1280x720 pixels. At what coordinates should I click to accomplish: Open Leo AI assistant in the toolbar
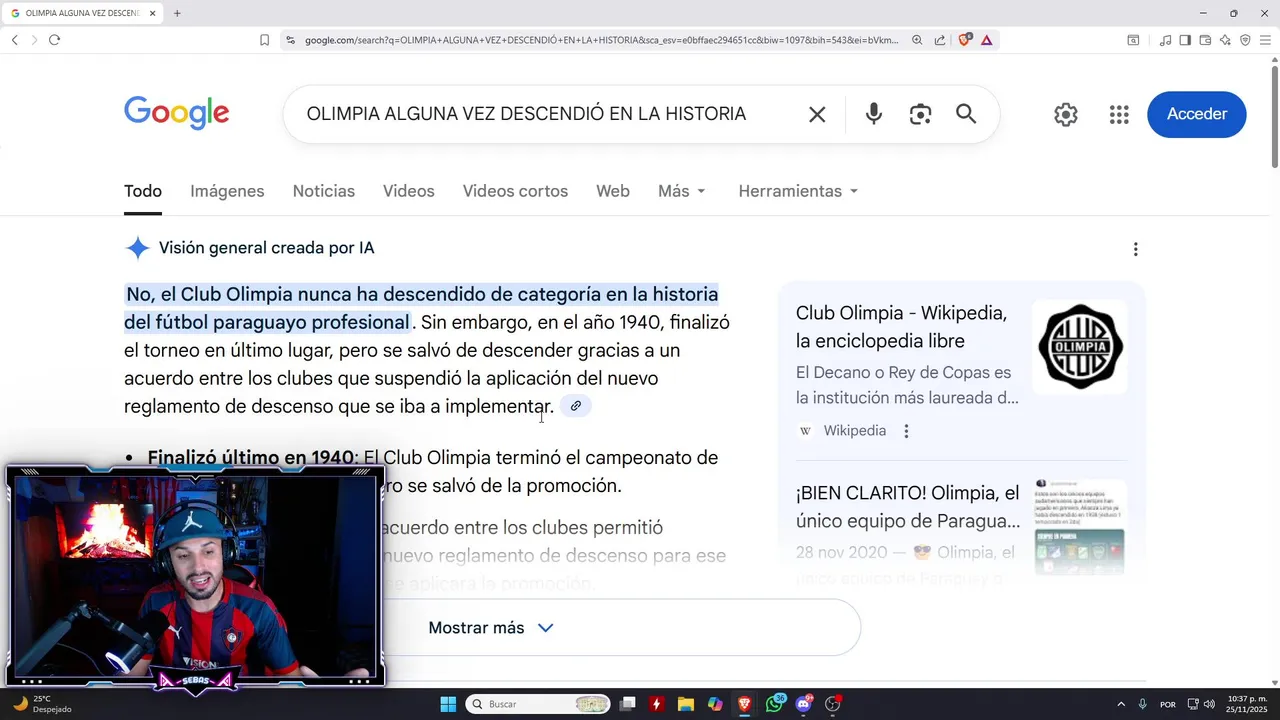click(x=1225, y=40)
